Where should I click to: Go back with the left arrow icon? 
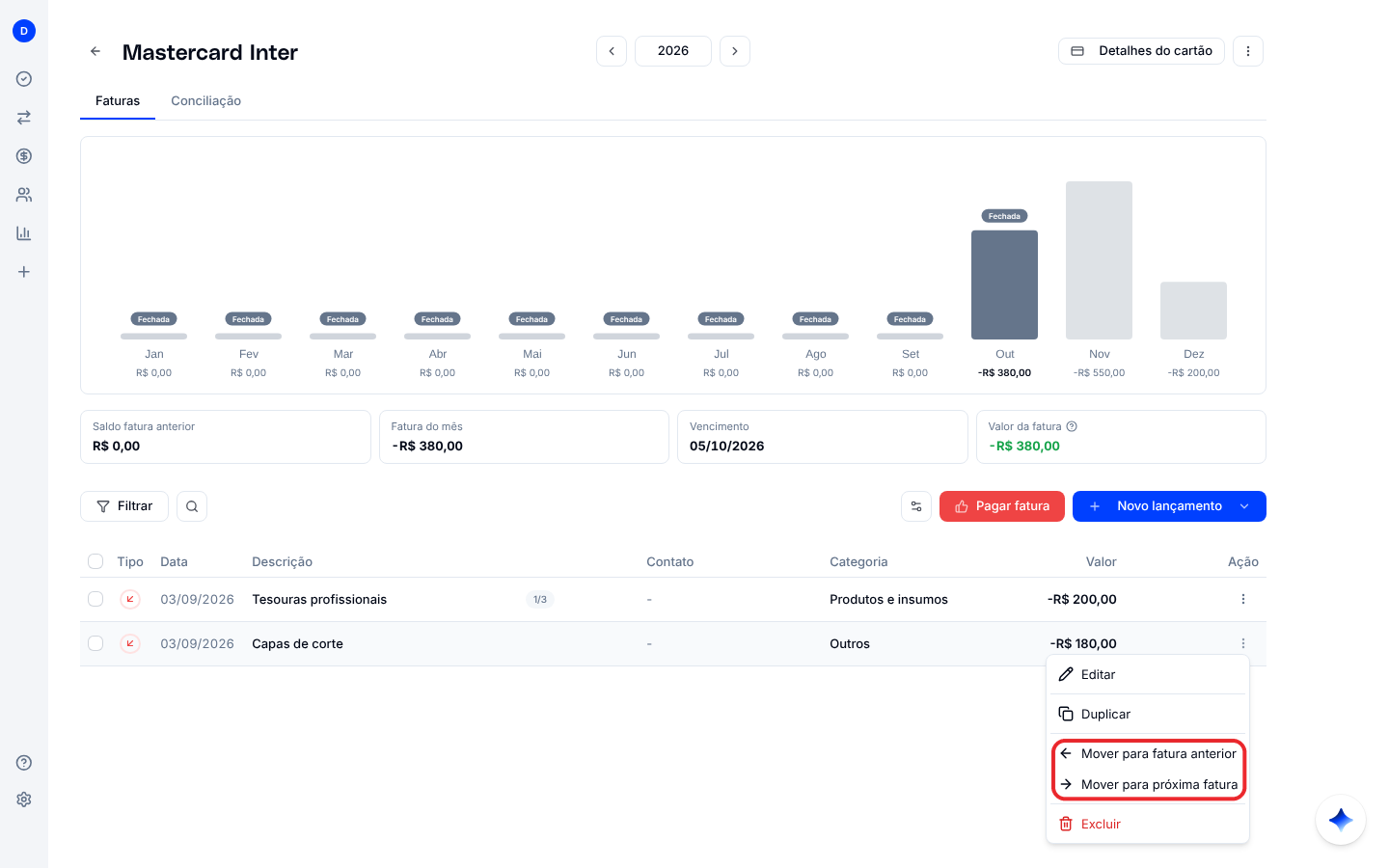(x=95, y=51)
